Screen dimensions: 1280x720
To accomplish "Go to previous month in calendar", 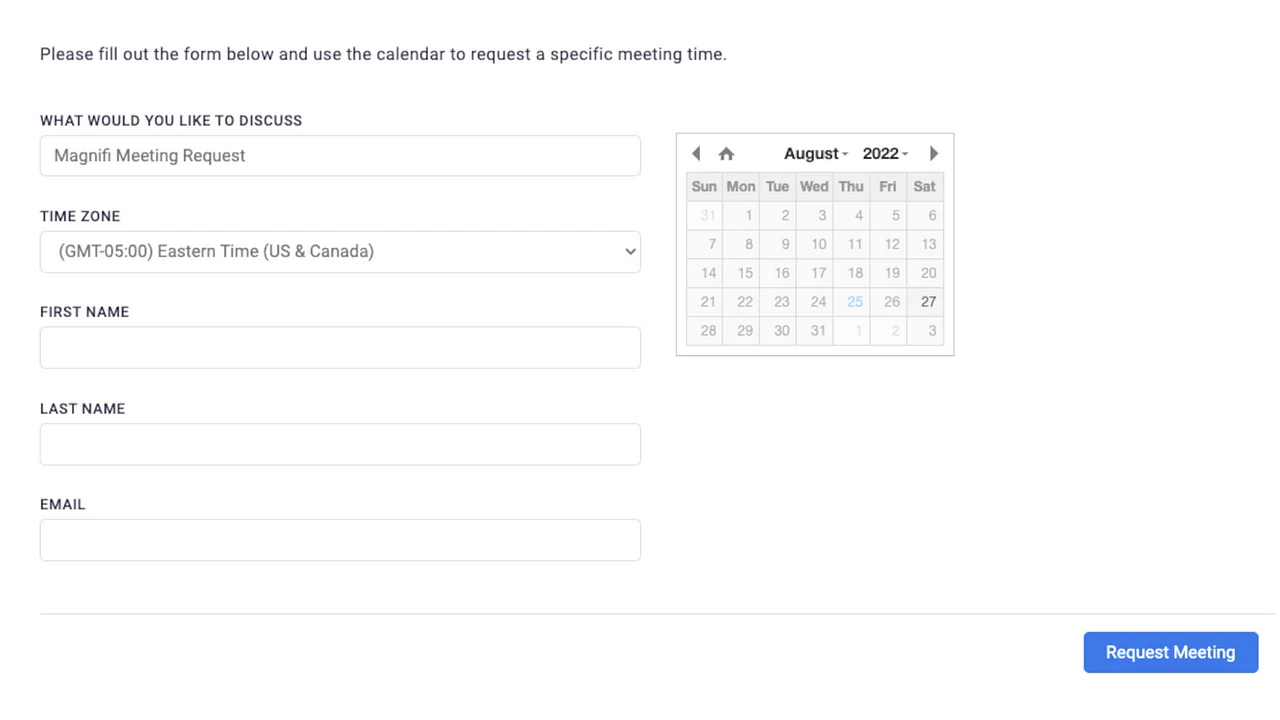I will tap(696, 154).
